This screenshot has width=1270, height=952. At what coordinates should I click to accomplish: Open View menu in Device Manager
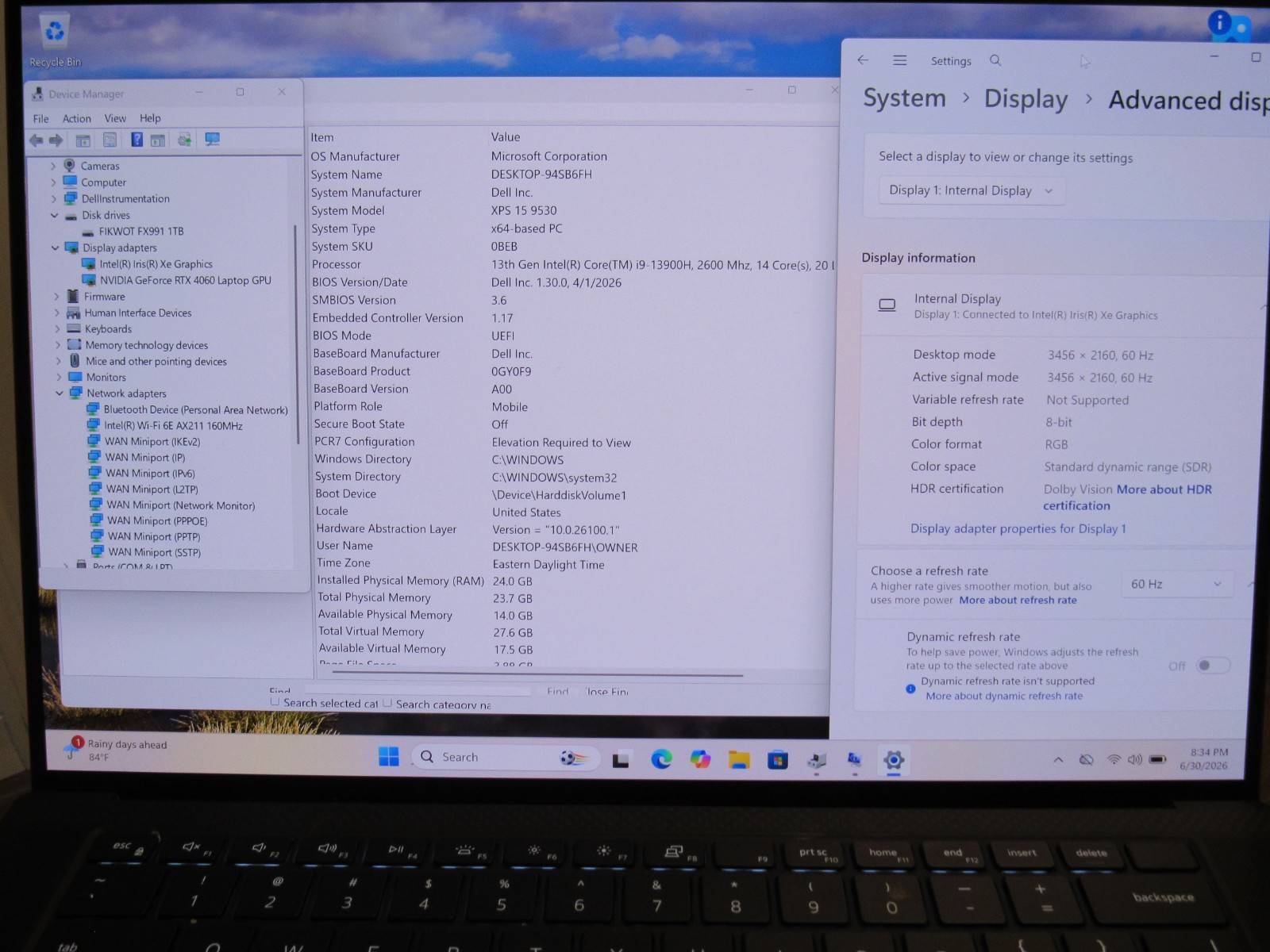coord(115,118)
